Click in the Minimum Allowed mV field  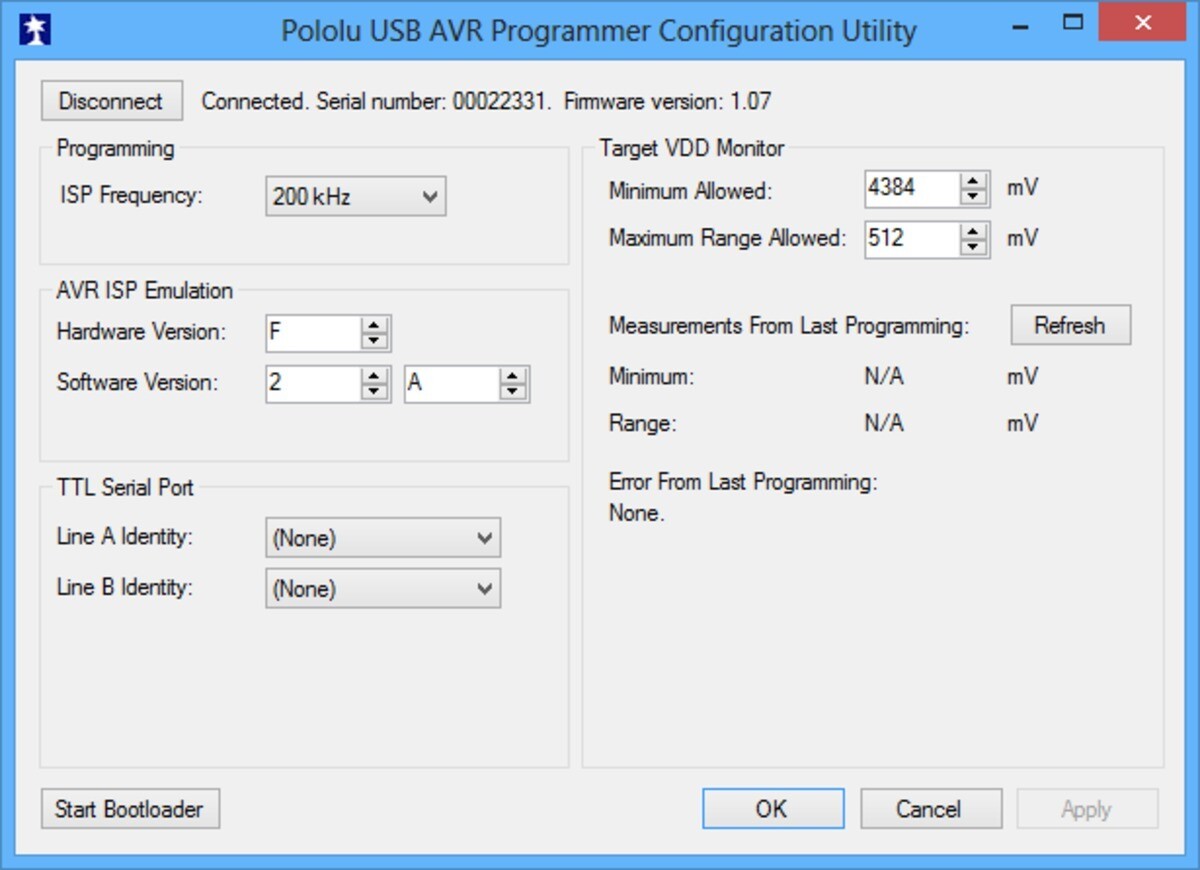[x=913, y=188]
